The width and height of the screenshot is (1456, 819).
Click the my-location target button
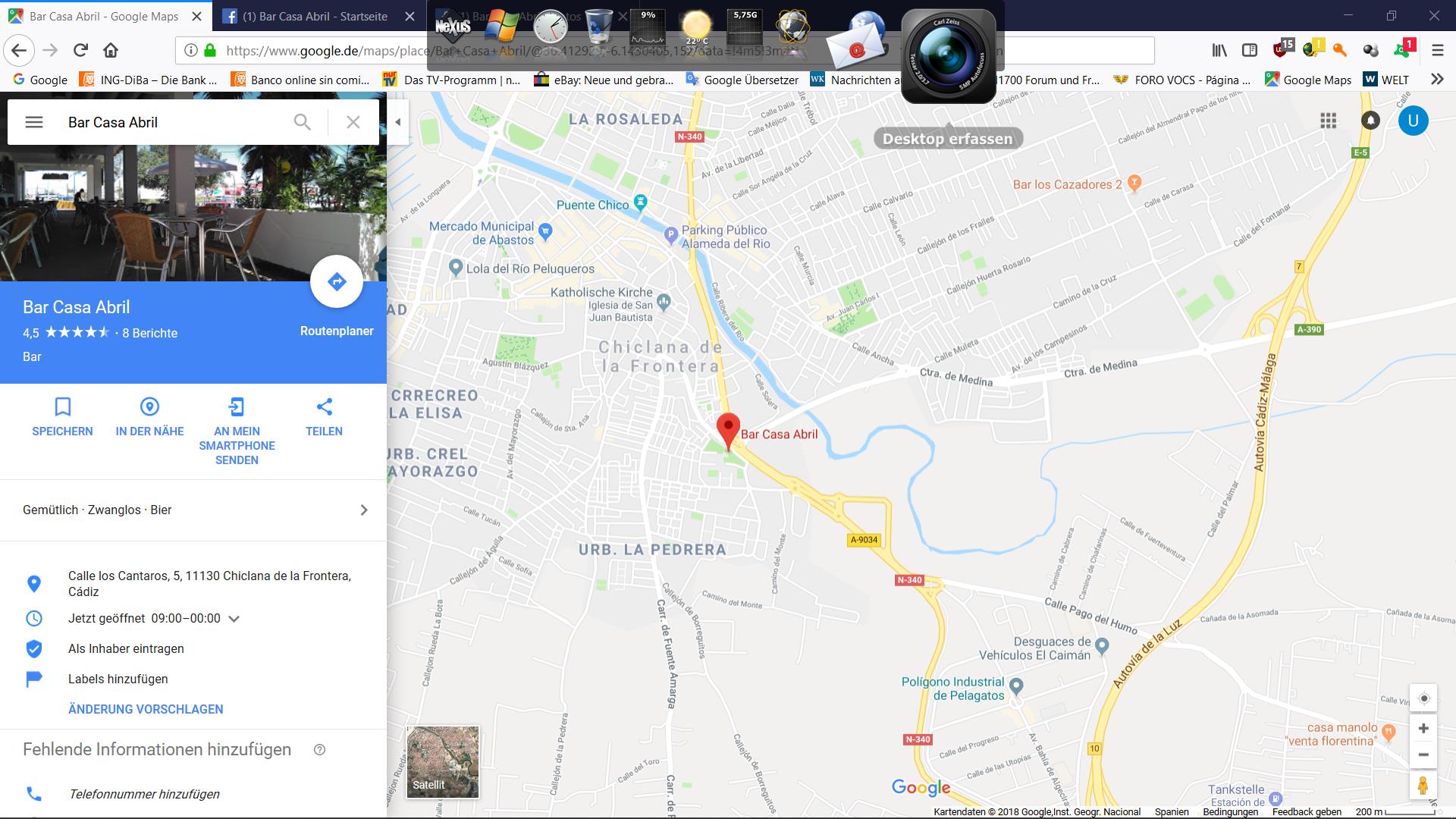[1423, 698]
